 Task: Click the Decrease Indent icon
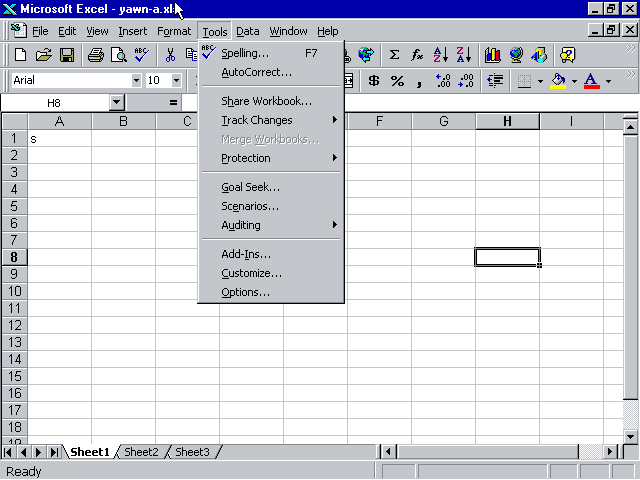[495, 81]
